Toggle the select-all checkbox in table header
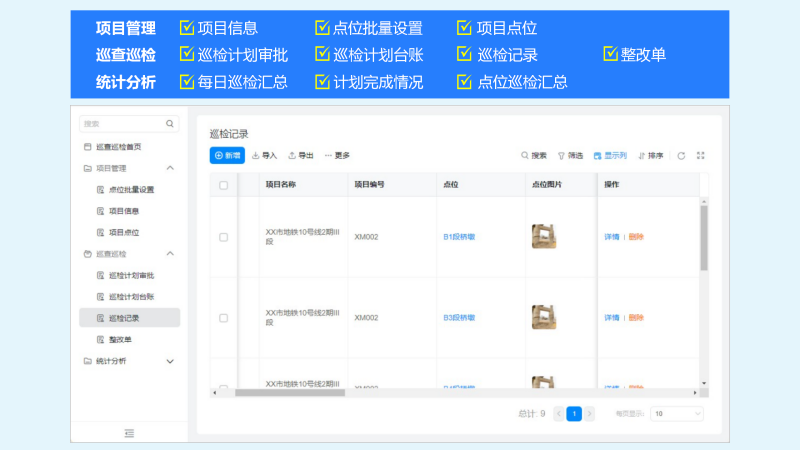 click(223, 185)
